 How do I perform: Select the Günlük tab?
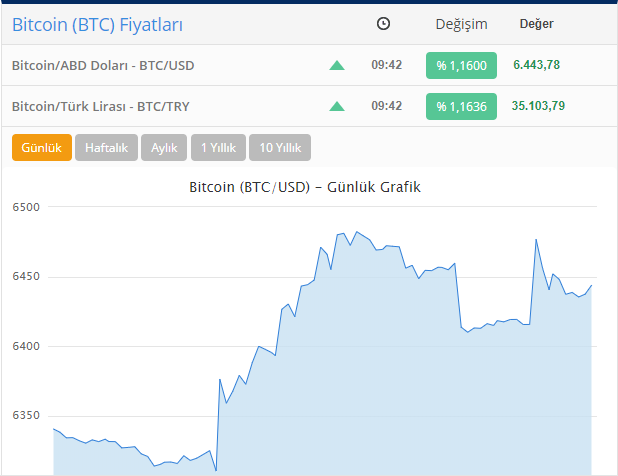coord(42,147)
